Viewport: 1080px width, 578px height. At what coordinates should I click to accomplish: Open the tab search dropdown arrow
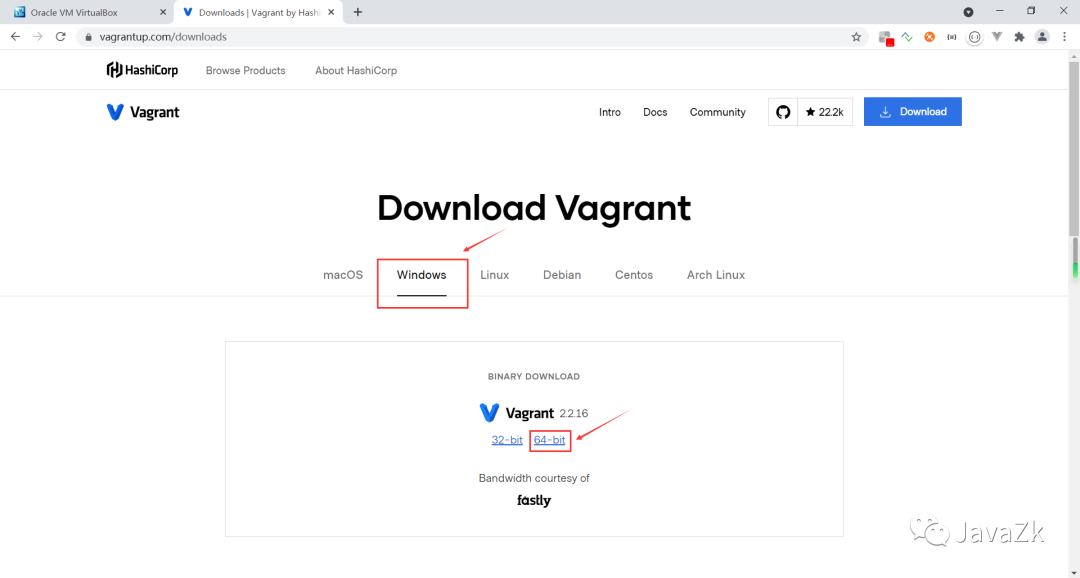[x=968, y=12]
